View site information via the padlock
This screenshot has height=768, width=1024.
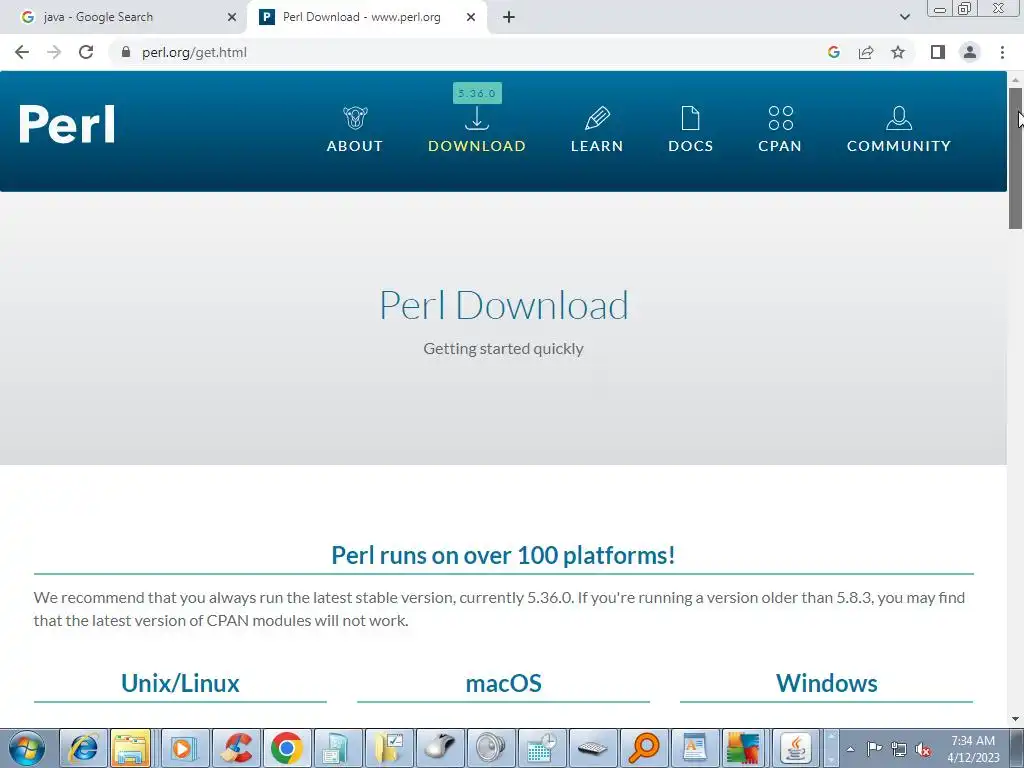(x=125, y=52)
